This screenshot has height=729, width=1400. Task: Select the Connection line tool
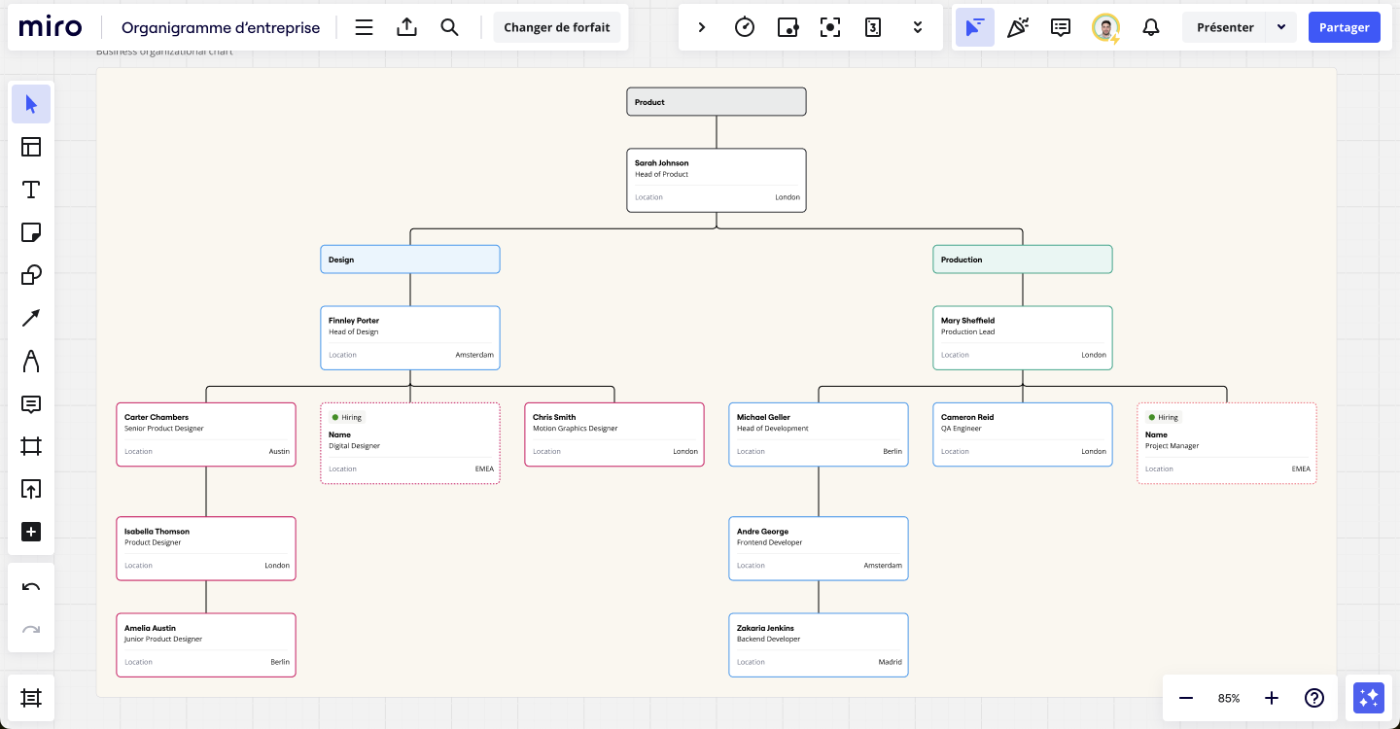coord(31,317)
